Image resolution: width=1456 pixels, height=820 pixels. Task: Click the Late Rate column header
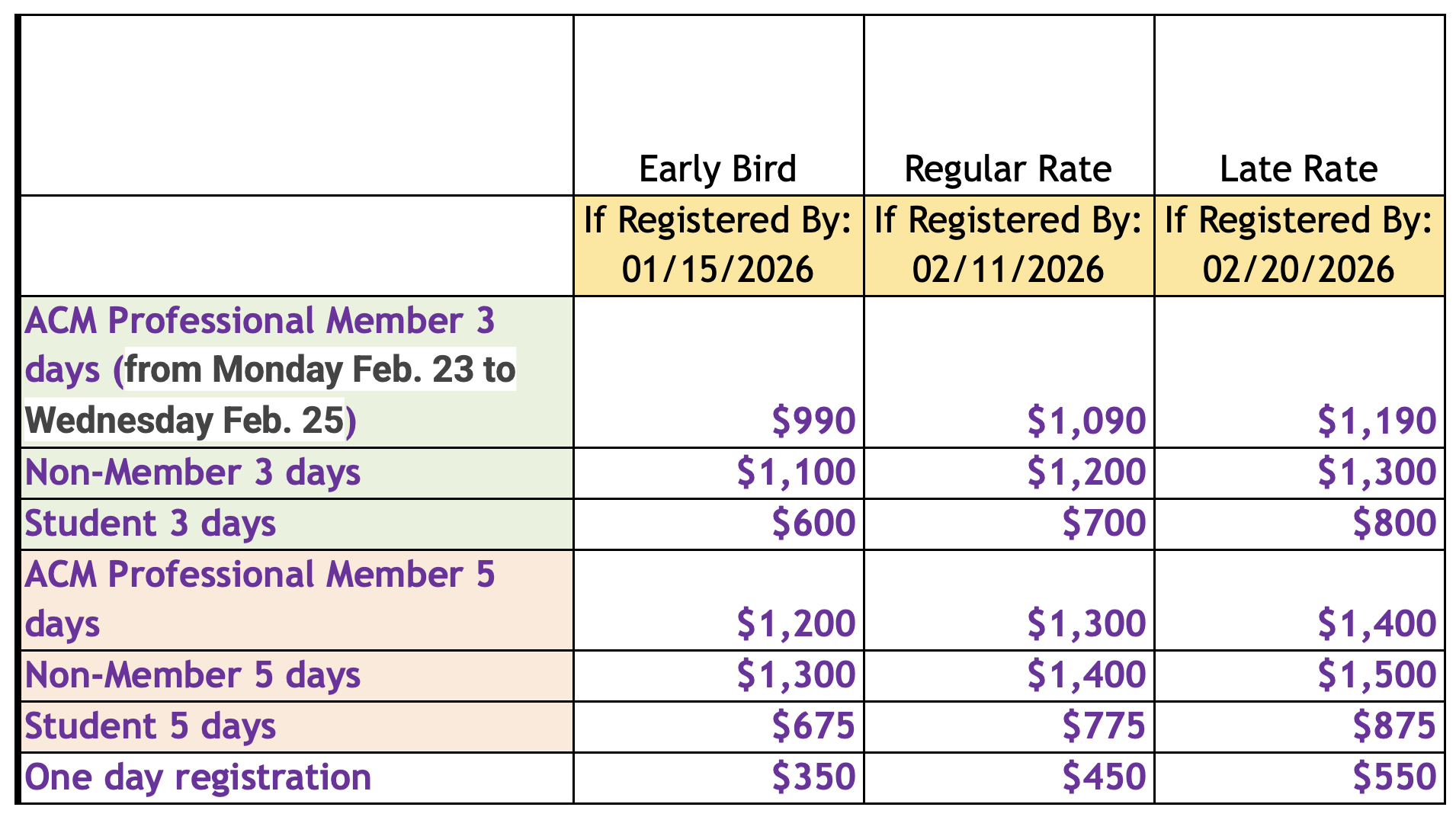tap(1298, 169)
